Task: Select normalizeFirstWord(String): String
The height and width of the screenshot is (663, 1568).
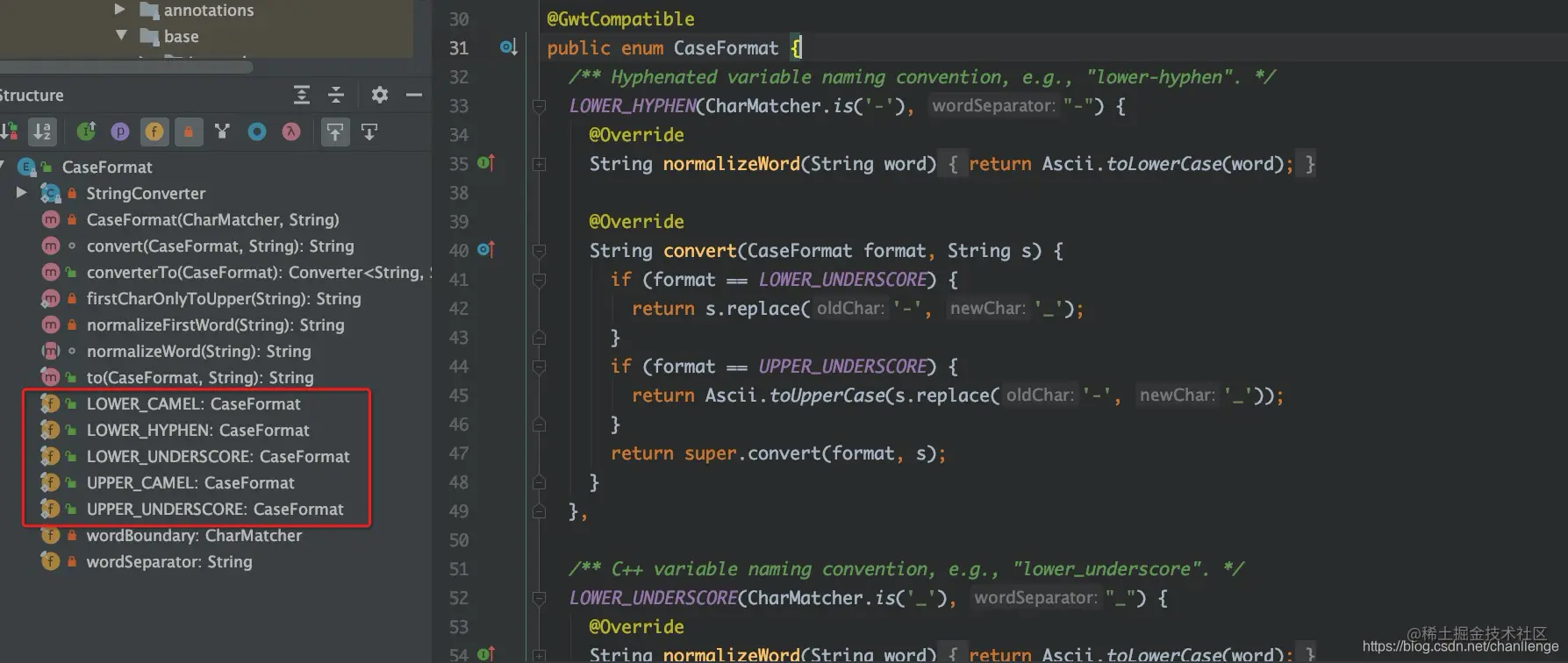Action: pyautogui.click(x=215, y=324)
